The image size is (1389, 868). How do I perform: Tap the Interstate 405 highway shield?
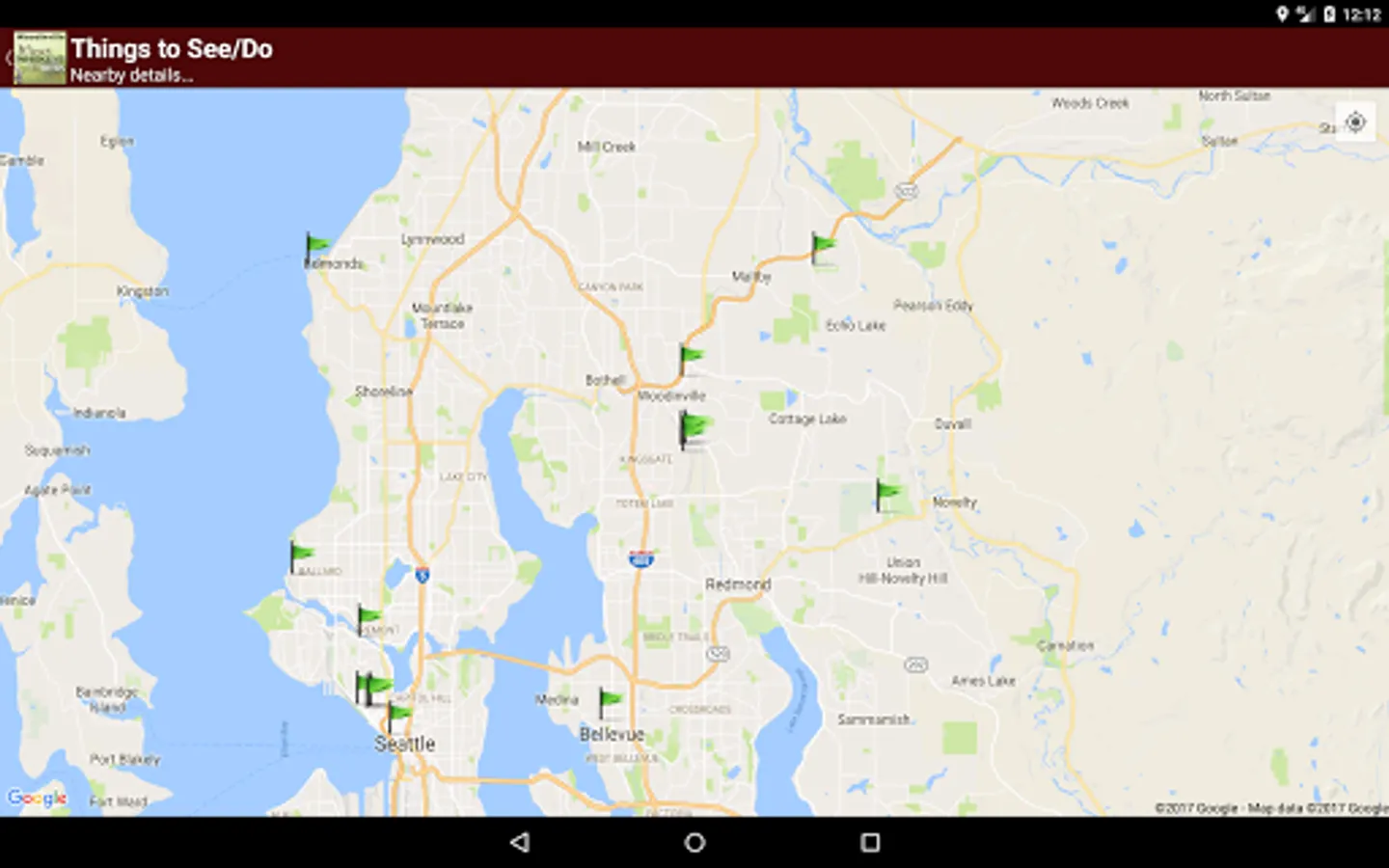click(x=640, y=558)
